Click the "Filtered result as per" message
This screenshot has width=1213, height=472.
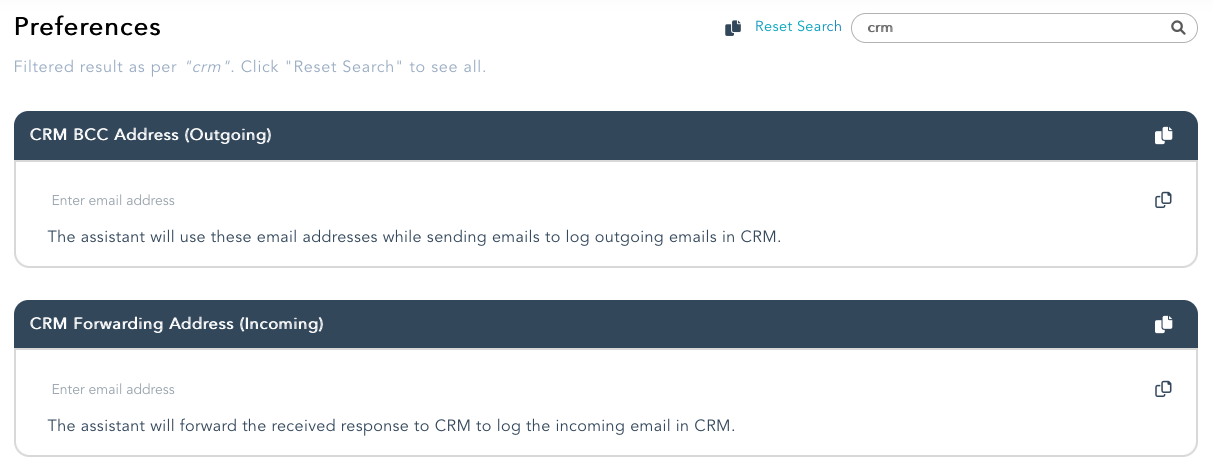click(250, 68)
